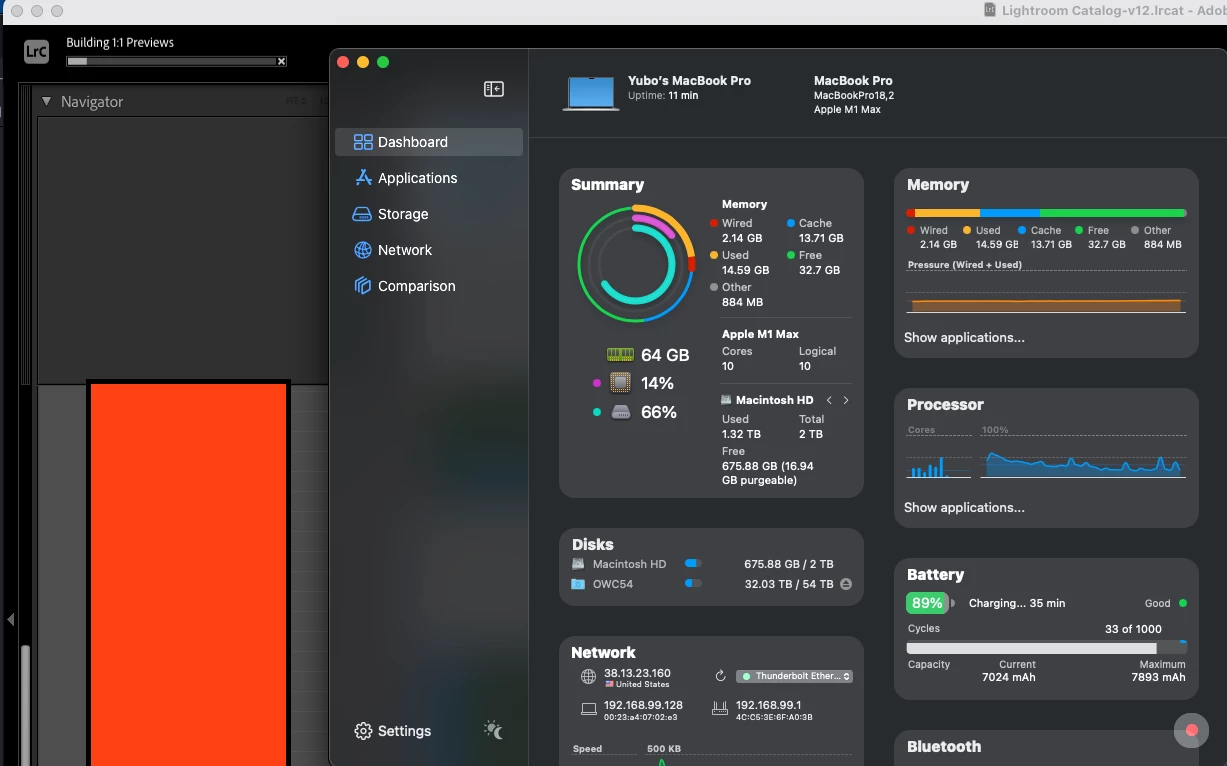Click the green battery Good status dot

[1183, 603]
